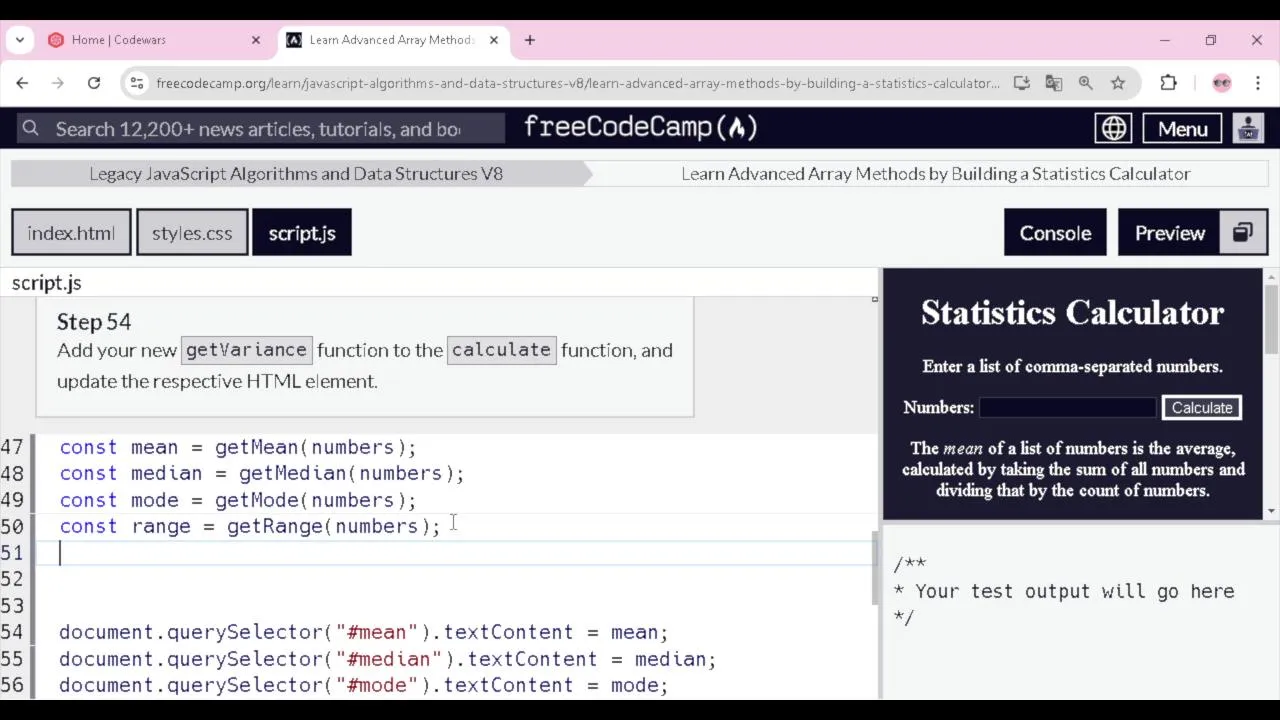The height and width of the screenshot is (720, 1280).
Task: Go back to the previous page
Action: (23, 83)
